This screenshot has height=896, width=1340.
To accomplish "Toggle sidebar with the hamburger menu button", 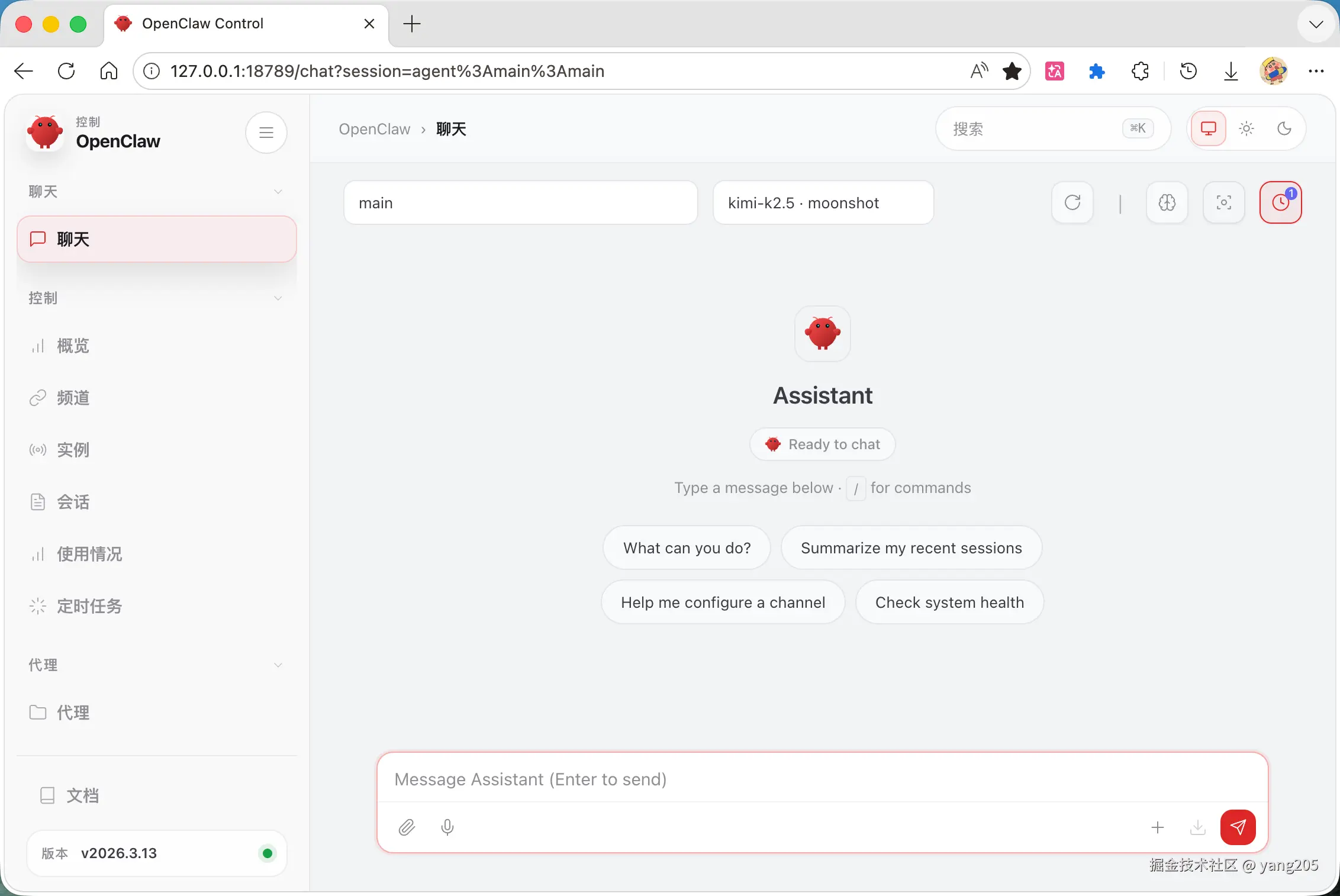I will (x=266, y=133).
